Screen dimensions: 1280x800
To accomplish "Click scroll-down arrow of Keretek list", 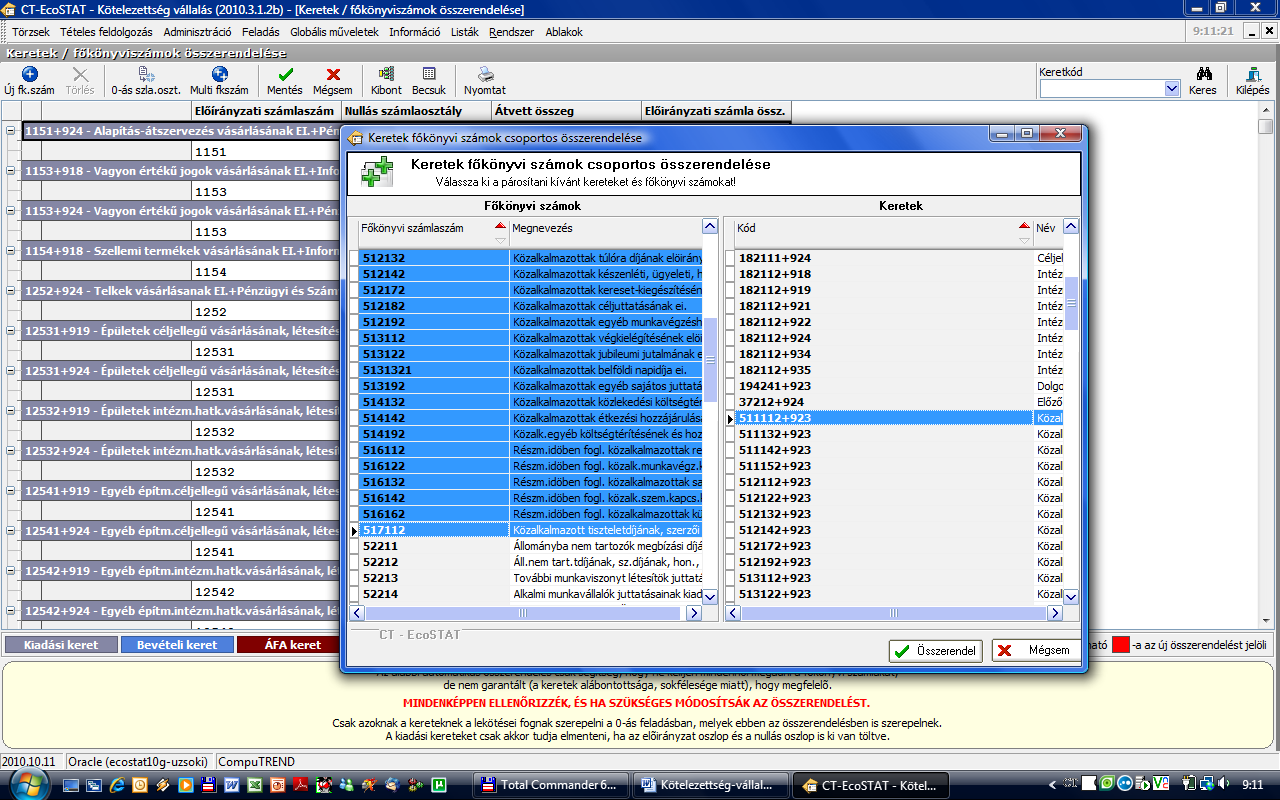I will (x=1071, y=596).
